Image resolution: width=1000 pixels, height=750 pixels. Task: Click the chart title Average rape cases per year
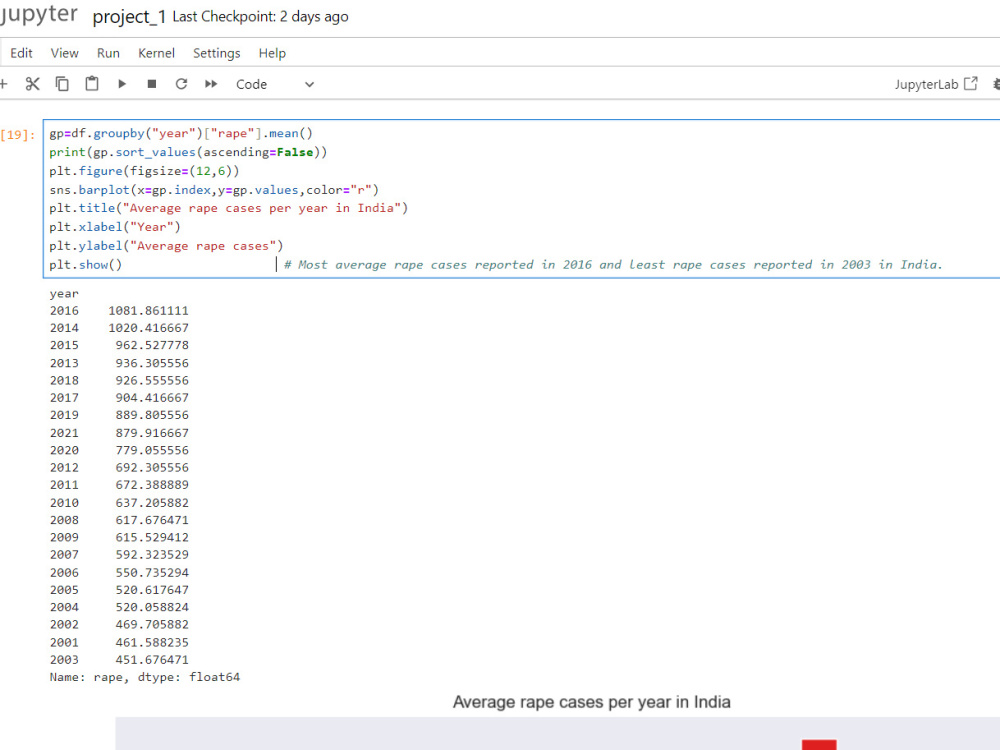(591, 702)
